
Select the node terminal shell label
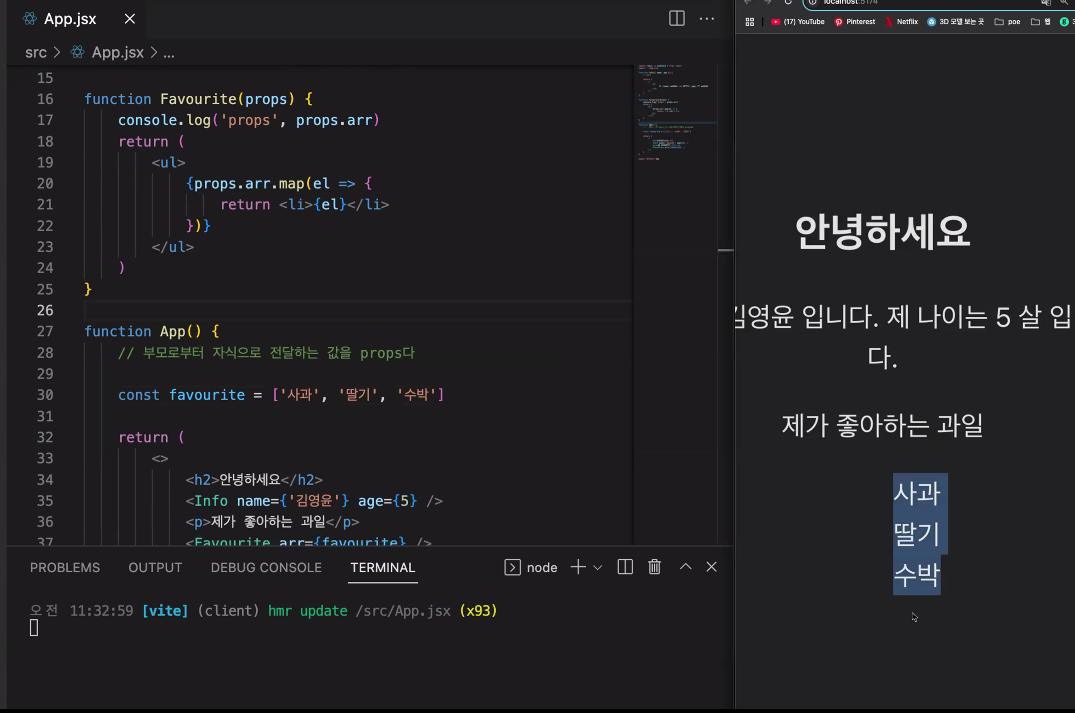[542, 568]
